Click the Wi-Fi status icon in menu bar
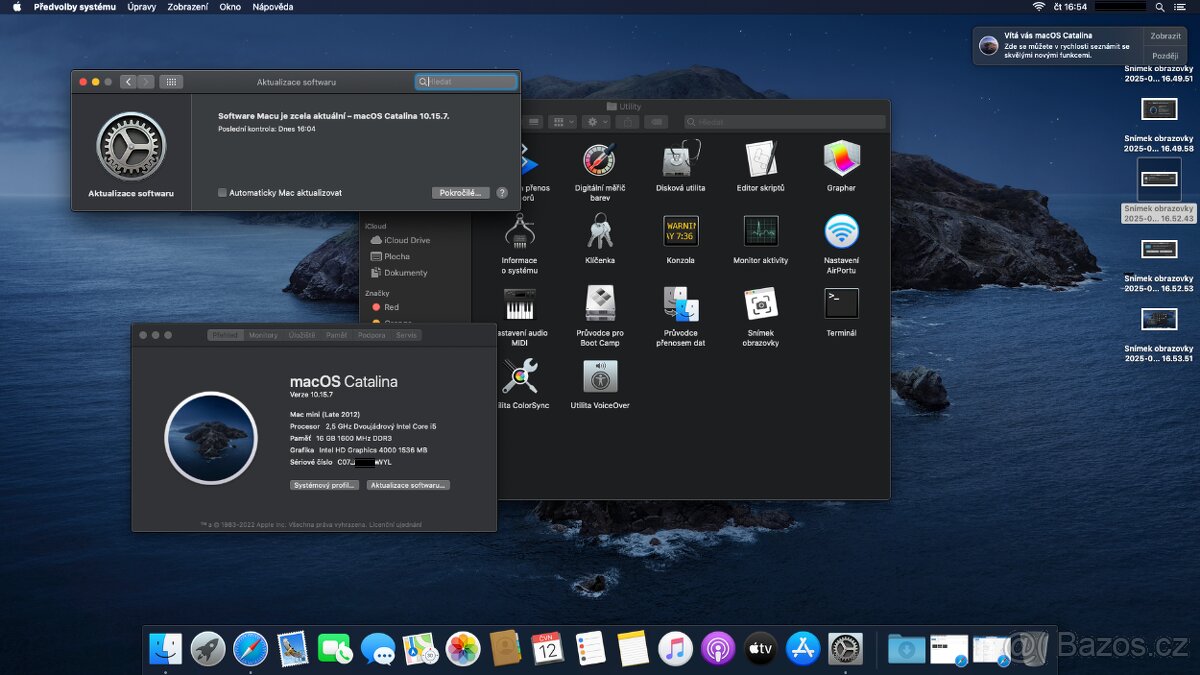 click(x=1038, y=7)
